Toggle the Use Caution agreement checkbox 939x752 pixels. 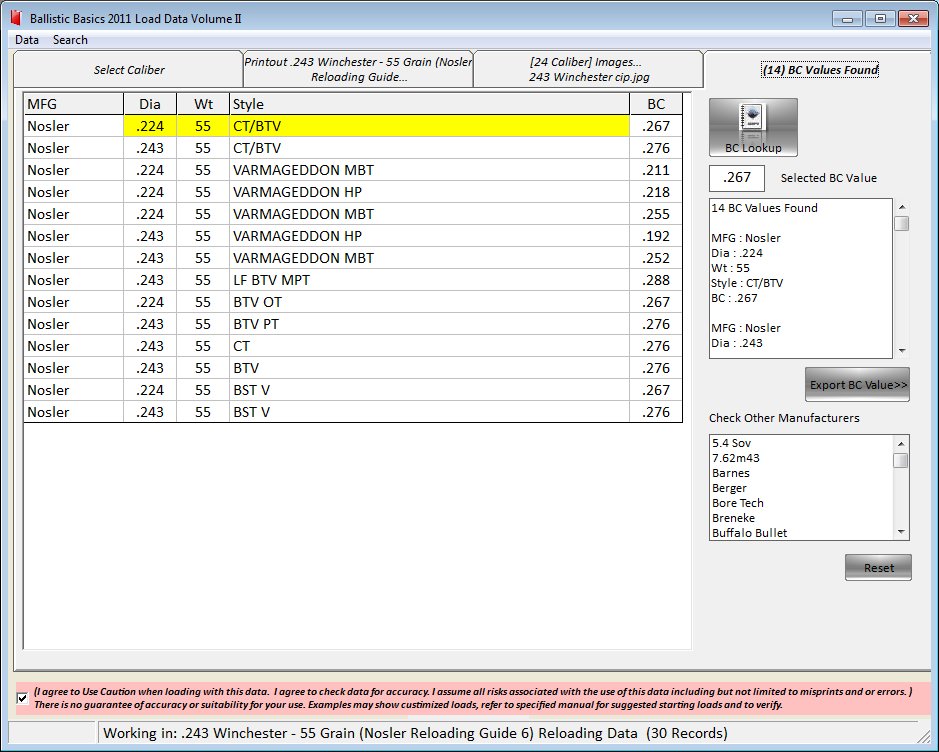[23, 697]
